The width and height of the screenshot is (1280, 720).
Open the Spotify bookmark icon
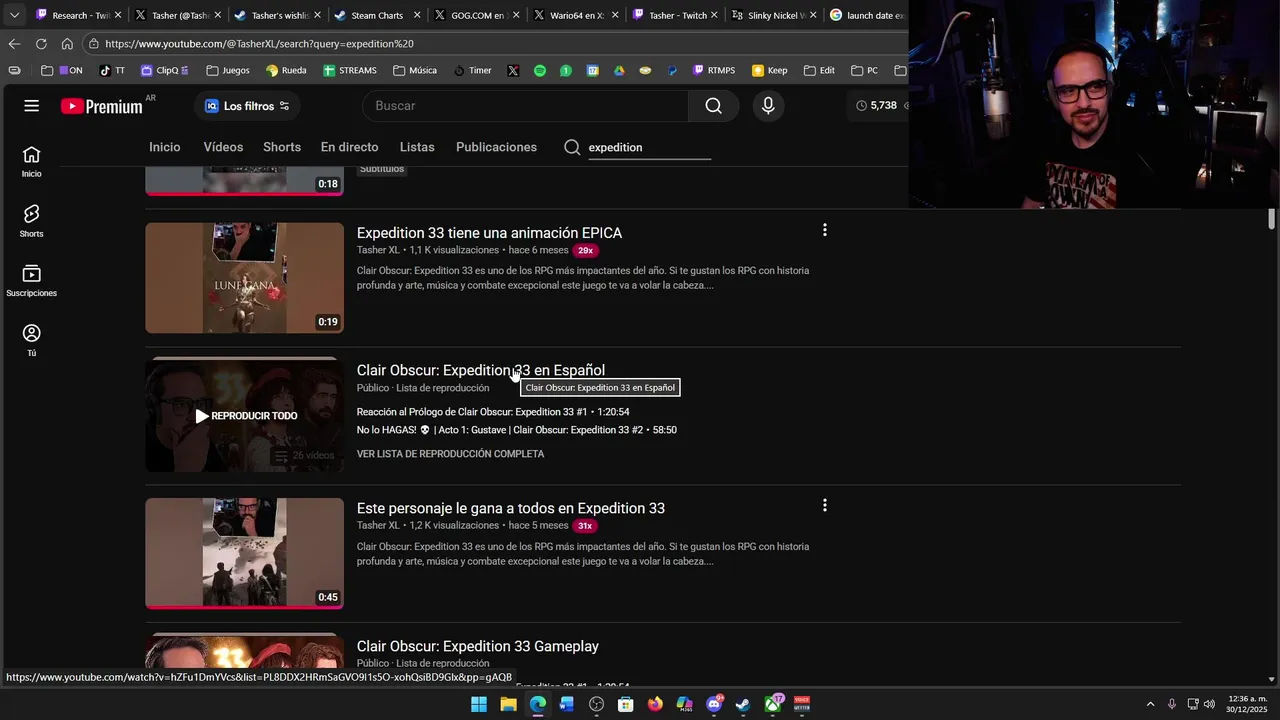(540, 71)
